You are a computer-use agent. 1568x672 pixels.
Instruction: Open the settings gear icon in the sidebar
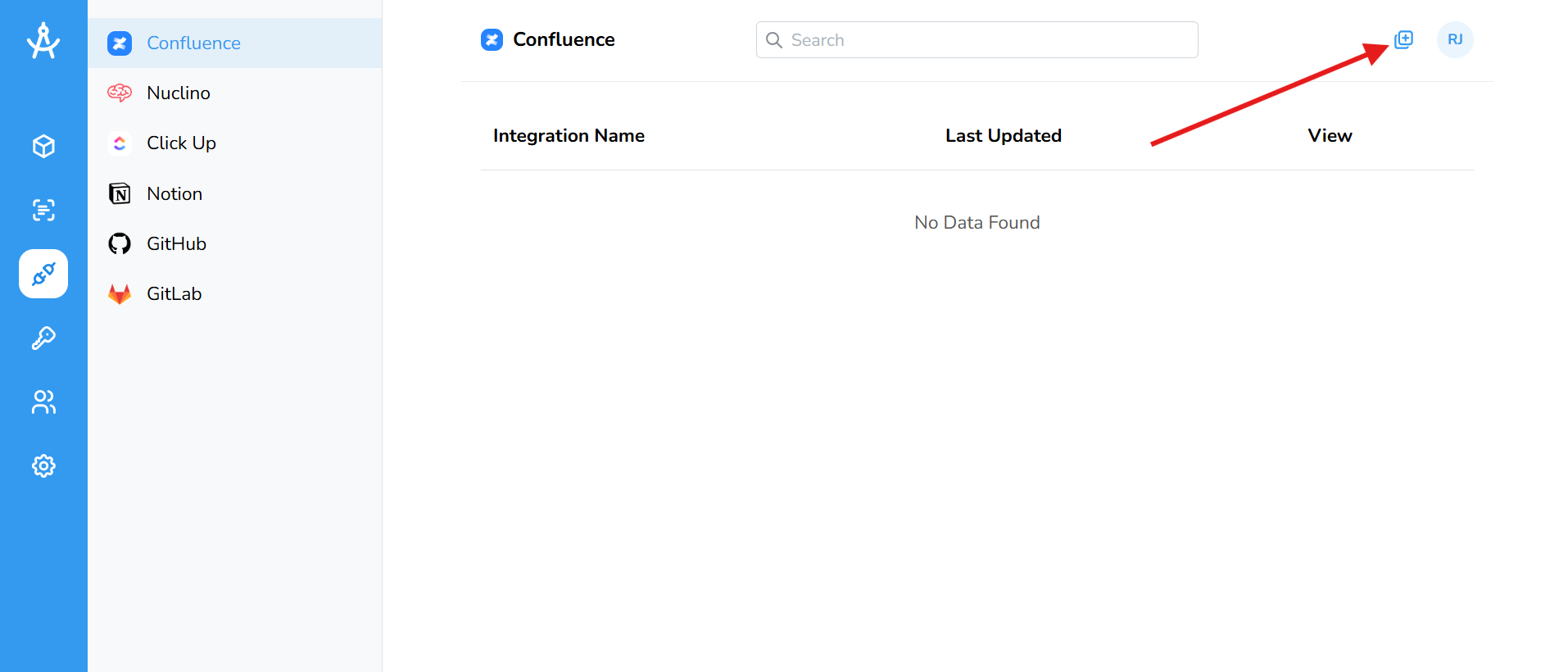click(x=43, y=465)
